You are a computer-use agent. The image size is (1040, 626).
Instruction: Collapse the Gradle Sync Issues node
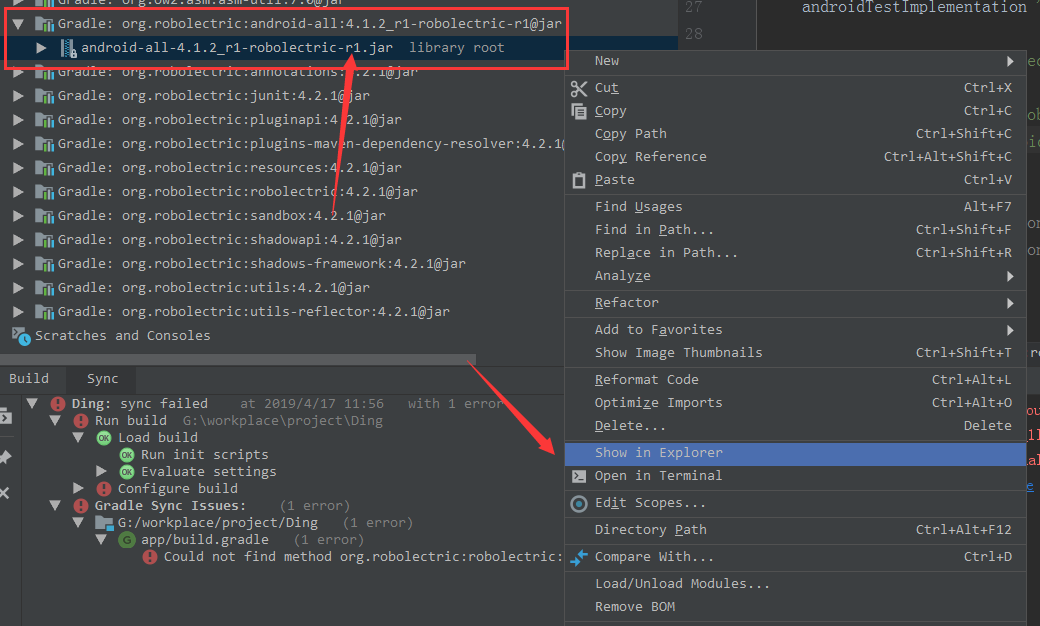coord(55,505)
